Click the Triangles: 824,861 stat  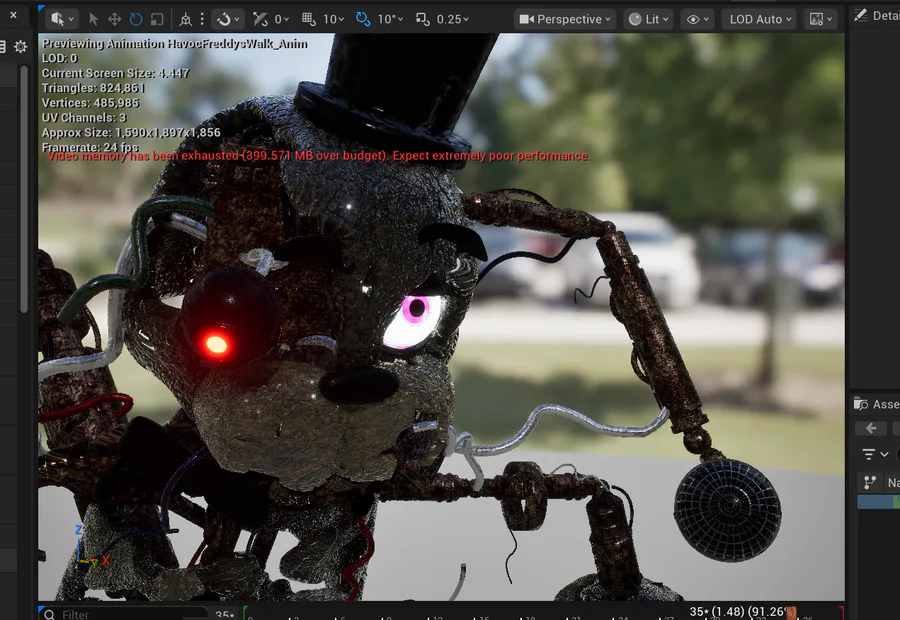93,88
